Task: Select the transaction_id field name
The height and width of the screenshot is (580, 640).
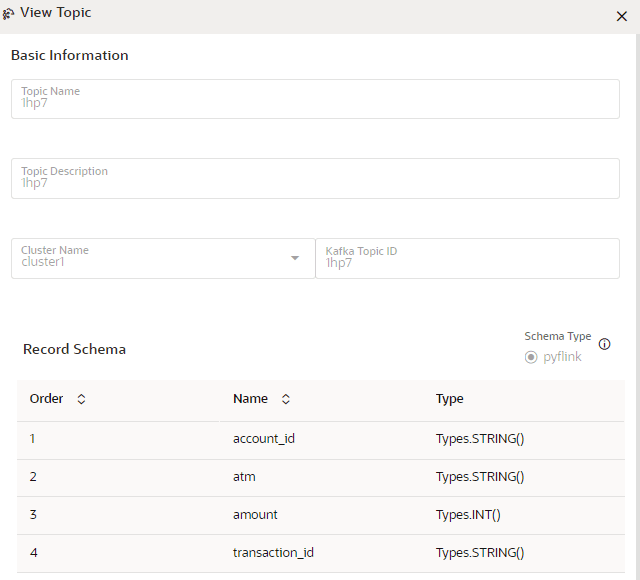Action: pyautogui.click(x=274, y=552)
